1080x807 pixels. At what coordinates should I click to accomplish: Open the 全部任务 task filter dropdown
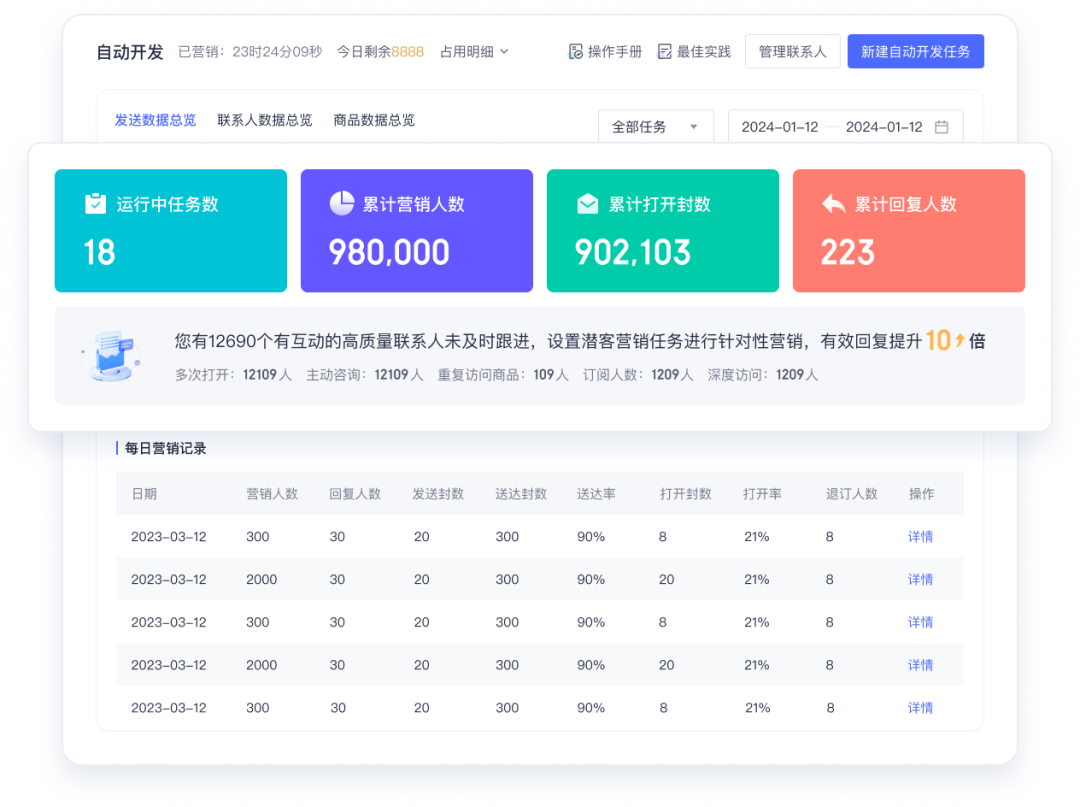(x=655, y=127)
